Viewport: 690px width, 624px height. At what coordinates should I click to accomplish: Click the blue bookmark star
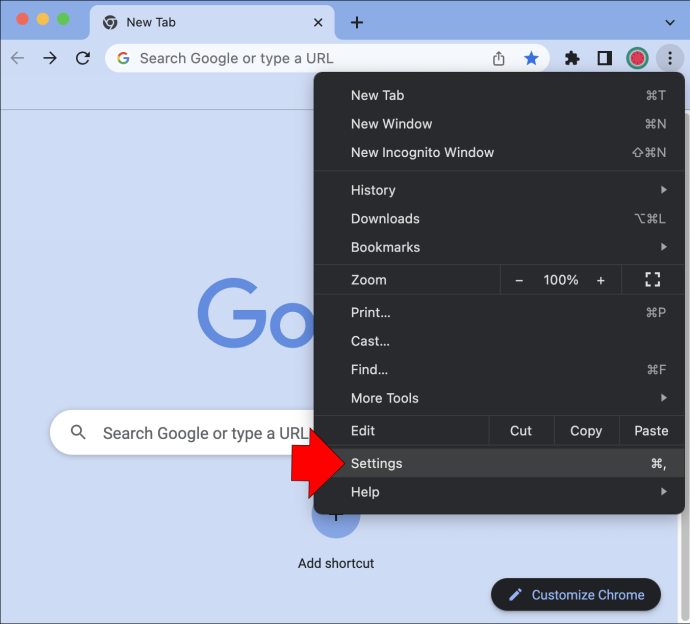coord(531,58)
